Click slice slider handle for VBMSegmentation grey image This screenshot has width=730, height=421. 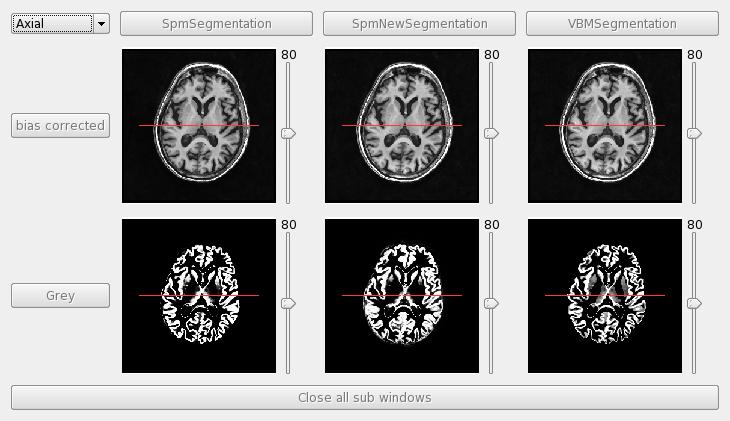coord(694,303)
